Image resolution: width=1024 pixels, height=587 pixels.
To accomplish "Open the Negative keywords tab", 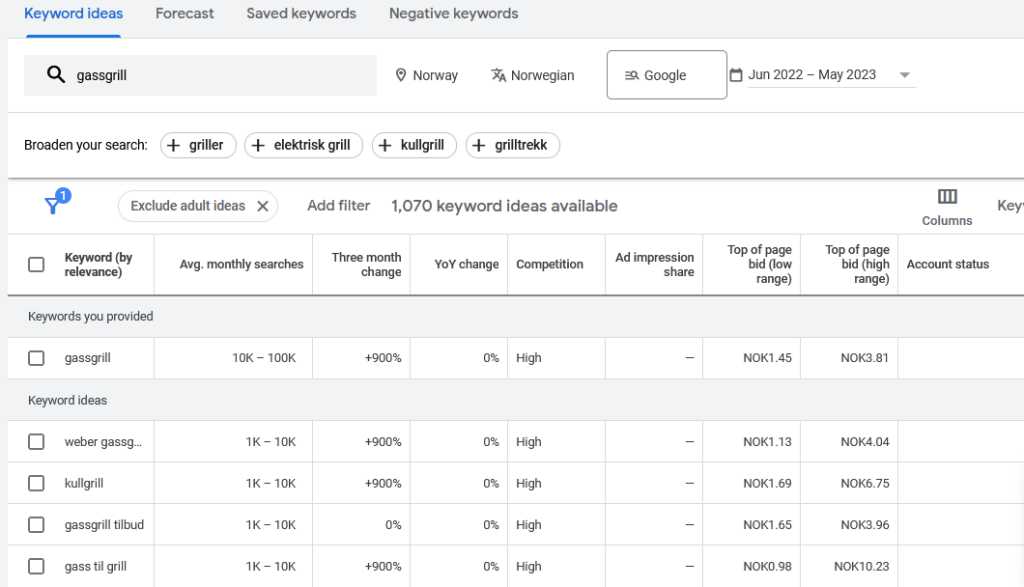I will [x=453, y=14].
